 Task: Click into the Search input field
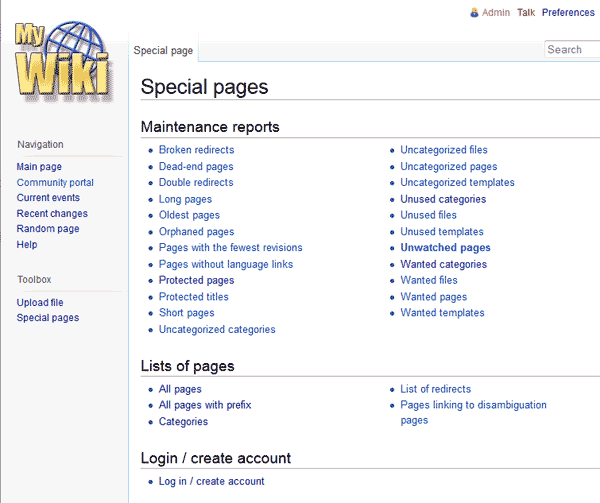click(x=572, y=49)
